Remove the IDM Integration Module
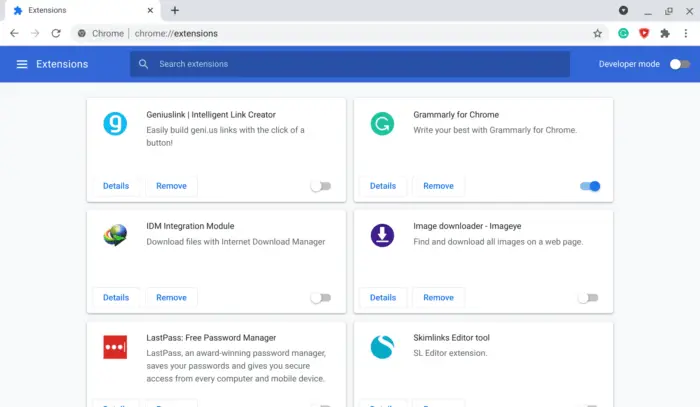The image size is (700, 407). coord(171,298)
